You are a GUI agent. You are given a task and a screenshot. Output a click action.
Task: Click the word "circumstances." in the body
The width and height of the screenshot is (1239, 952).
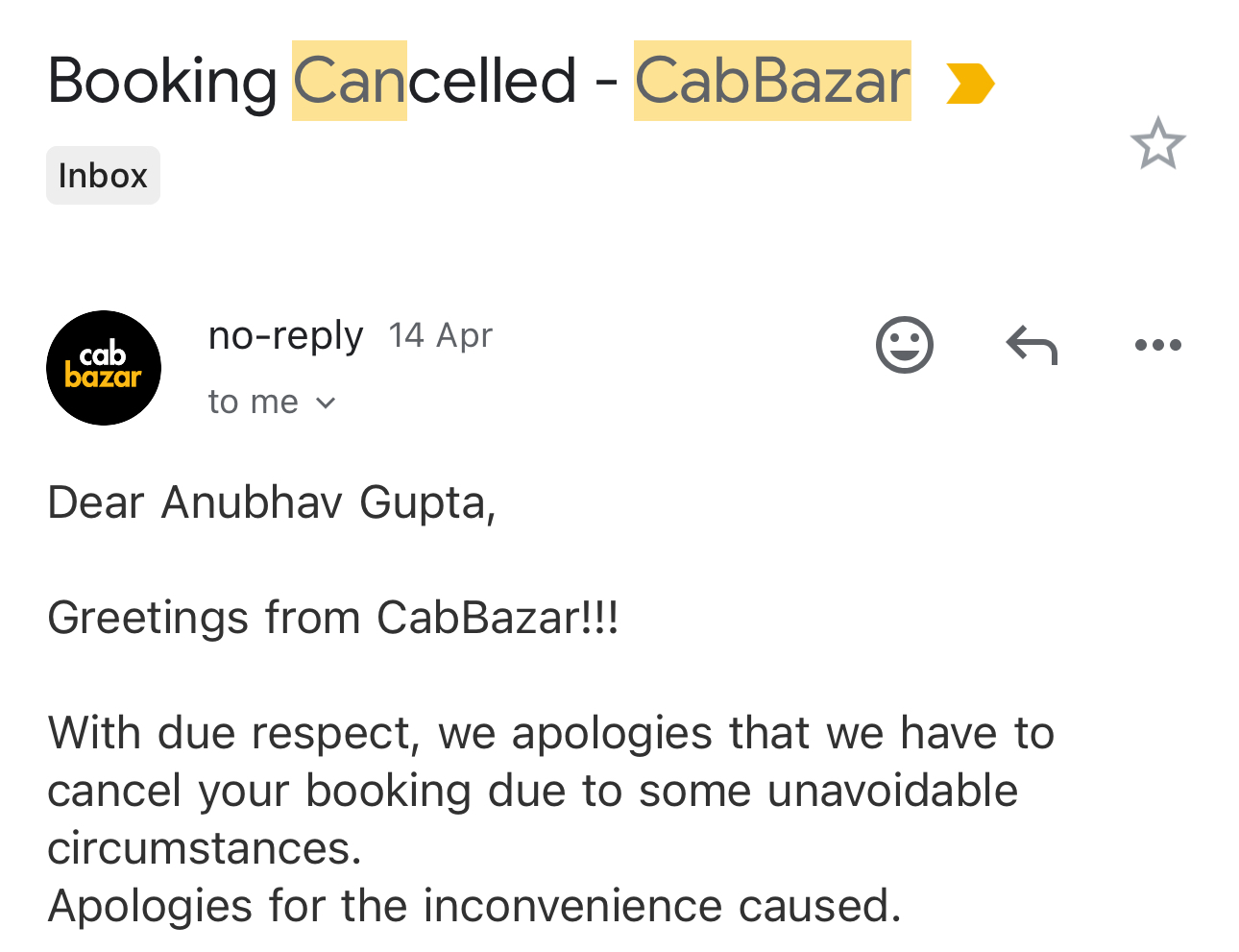205,848
